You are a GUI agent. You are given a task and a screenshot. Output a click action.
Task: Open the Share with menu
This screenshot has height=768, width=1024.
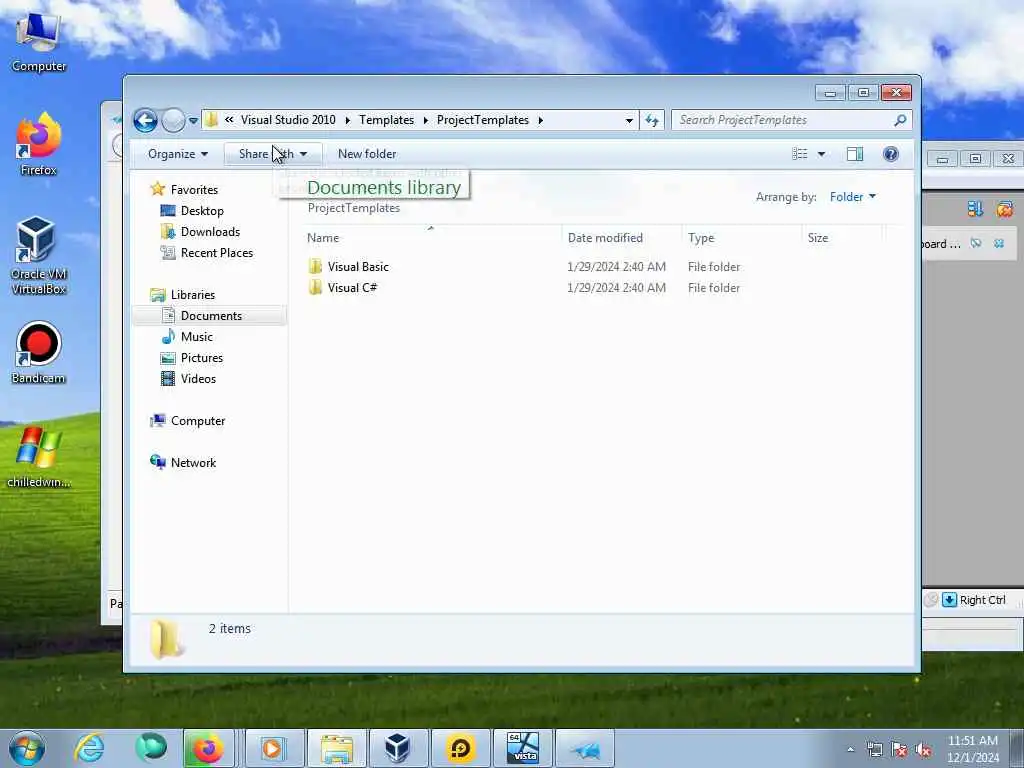pyautogui.click(x=273, y=154)
